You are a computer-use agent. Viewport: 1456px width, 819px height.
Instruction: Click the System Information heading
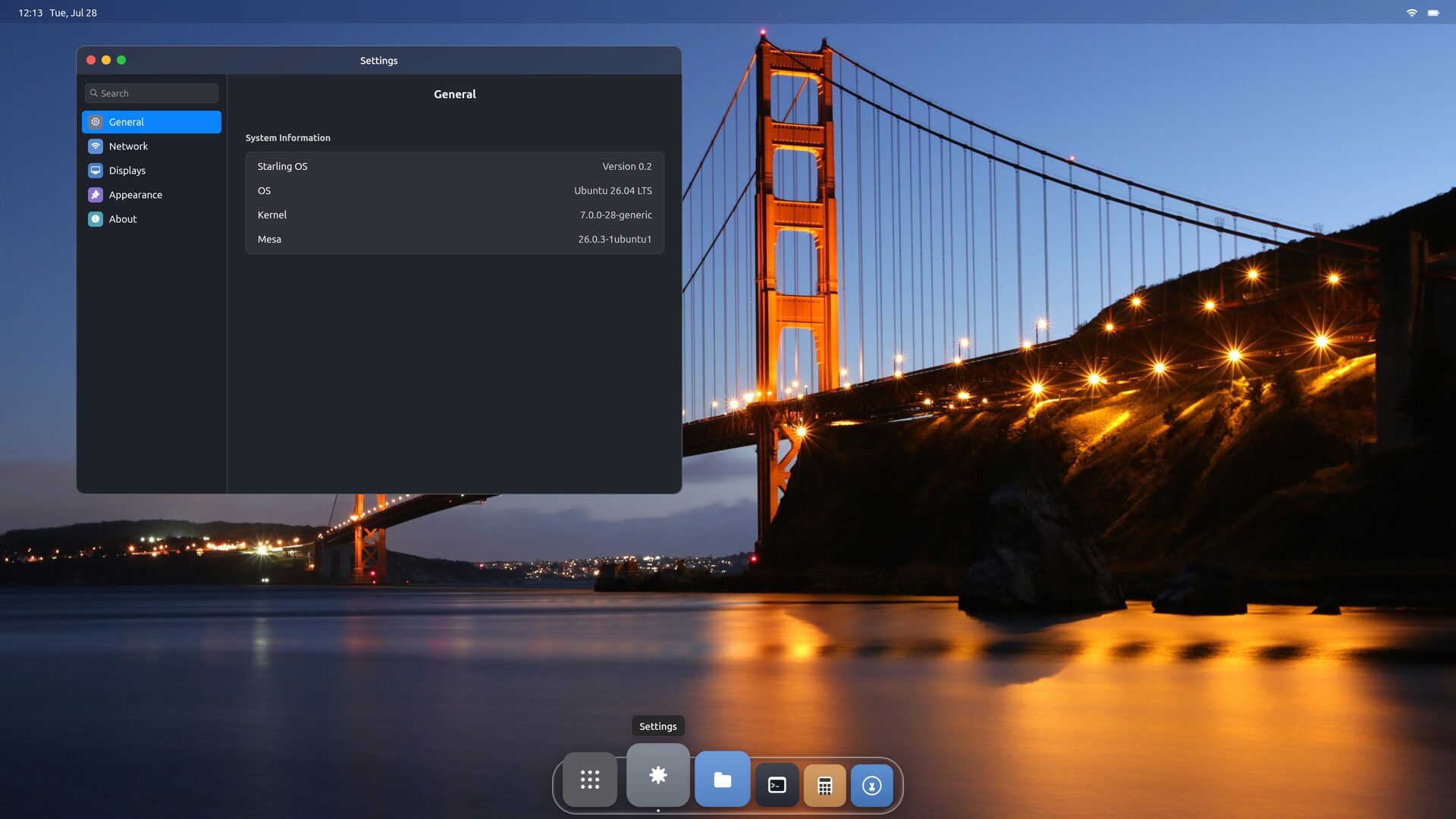coord(288,138)
